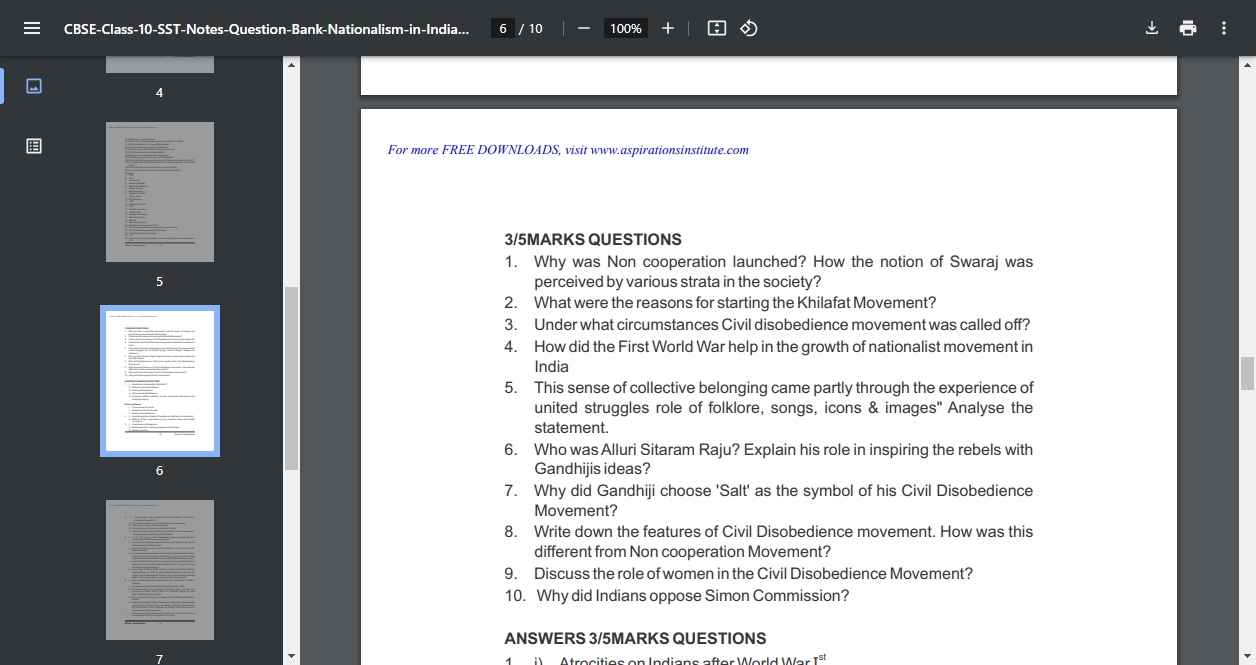
Task: Toggle the sidebar menu hamburger icon
Action: (x=32, y=28)
